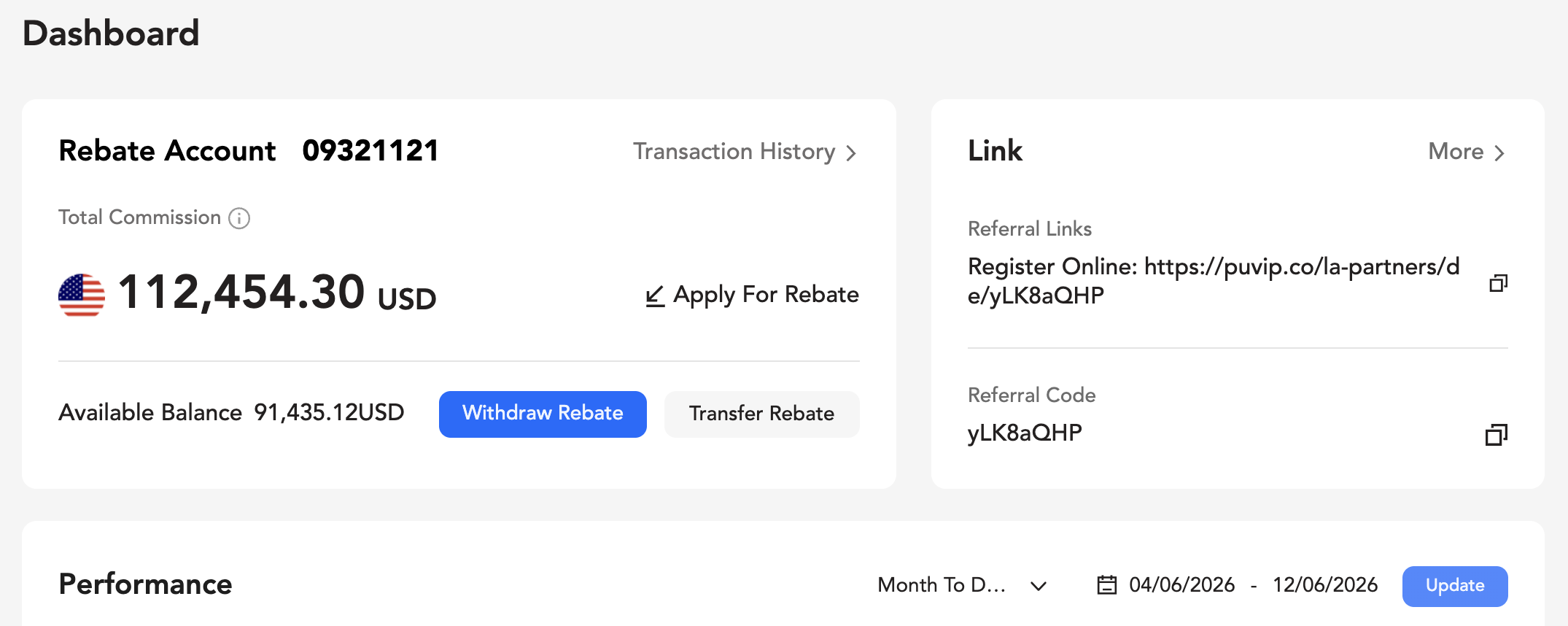Click the rebate account number 09321121
The image size is (1568, 626).
[x=370, y=151]
